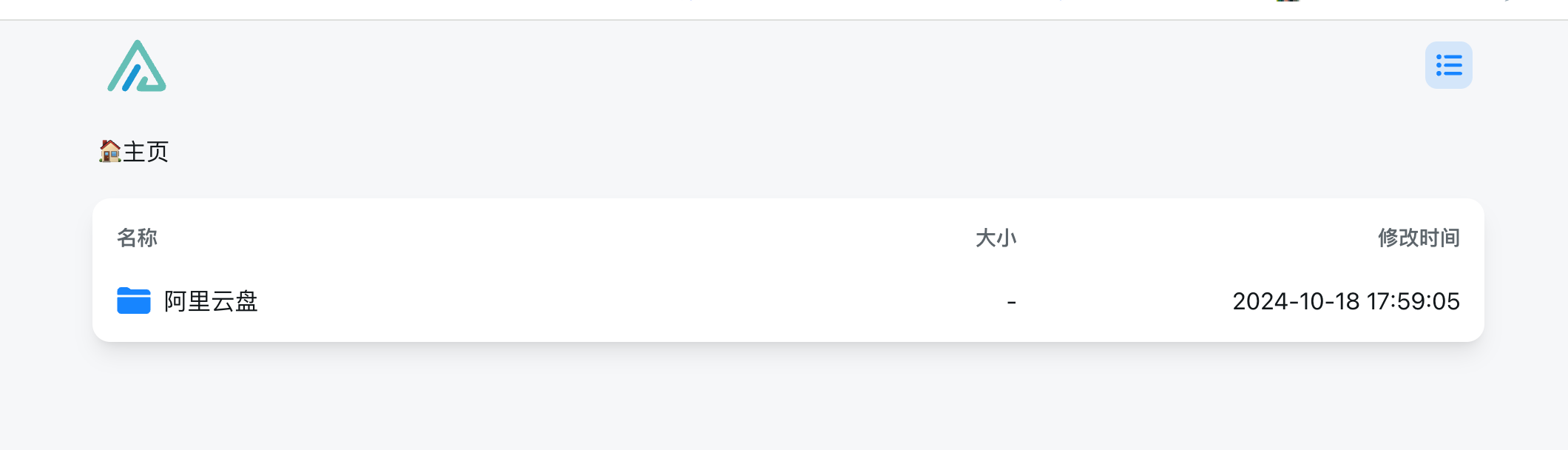Sort files by the 大小 column header
The width and height of the screenshot is (1568, 450).
coord(996,238)
